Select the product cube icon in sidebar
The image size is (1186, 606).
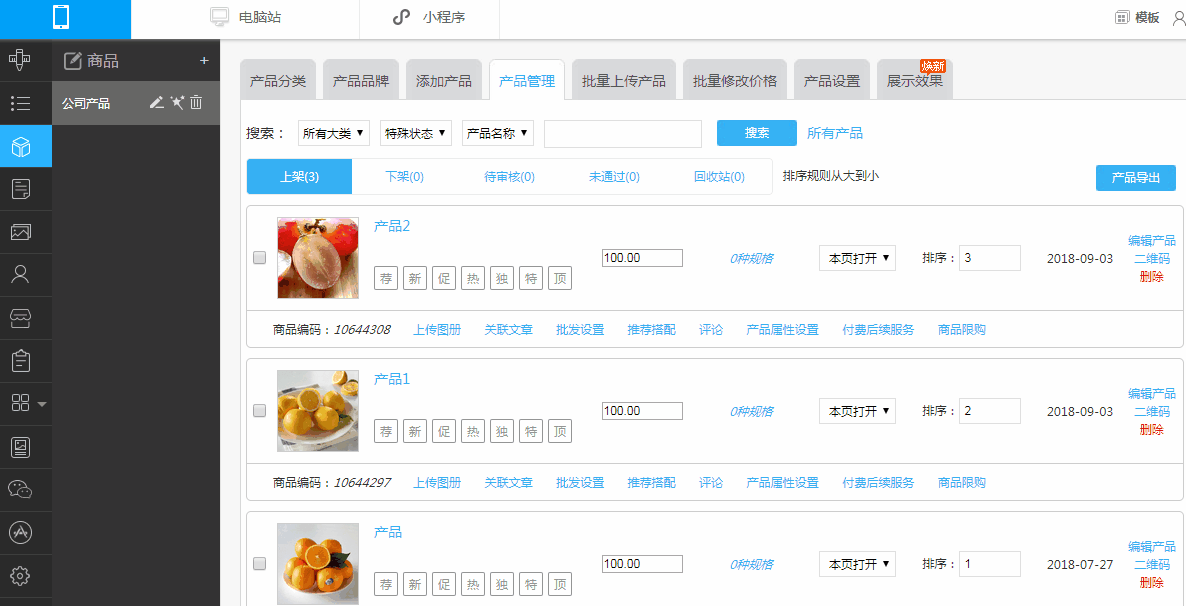[21, 146]
